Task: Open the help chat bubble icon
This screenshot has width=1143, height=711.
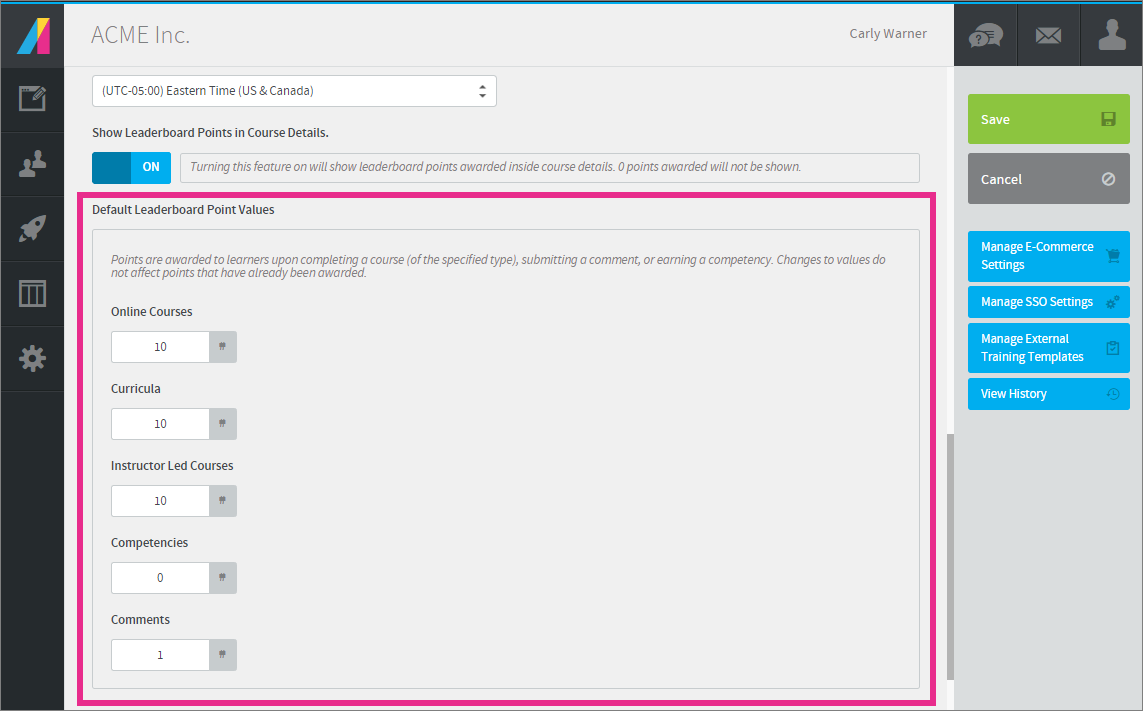Action: (985, 35)
